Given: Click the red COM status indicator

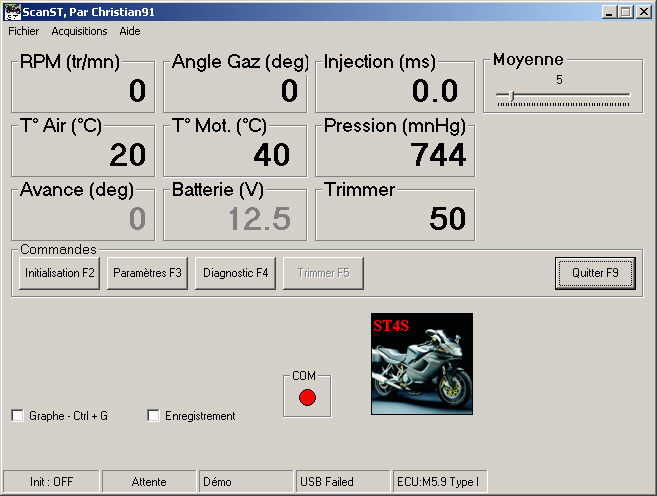Looking at the screenshot, I should 307,398.
